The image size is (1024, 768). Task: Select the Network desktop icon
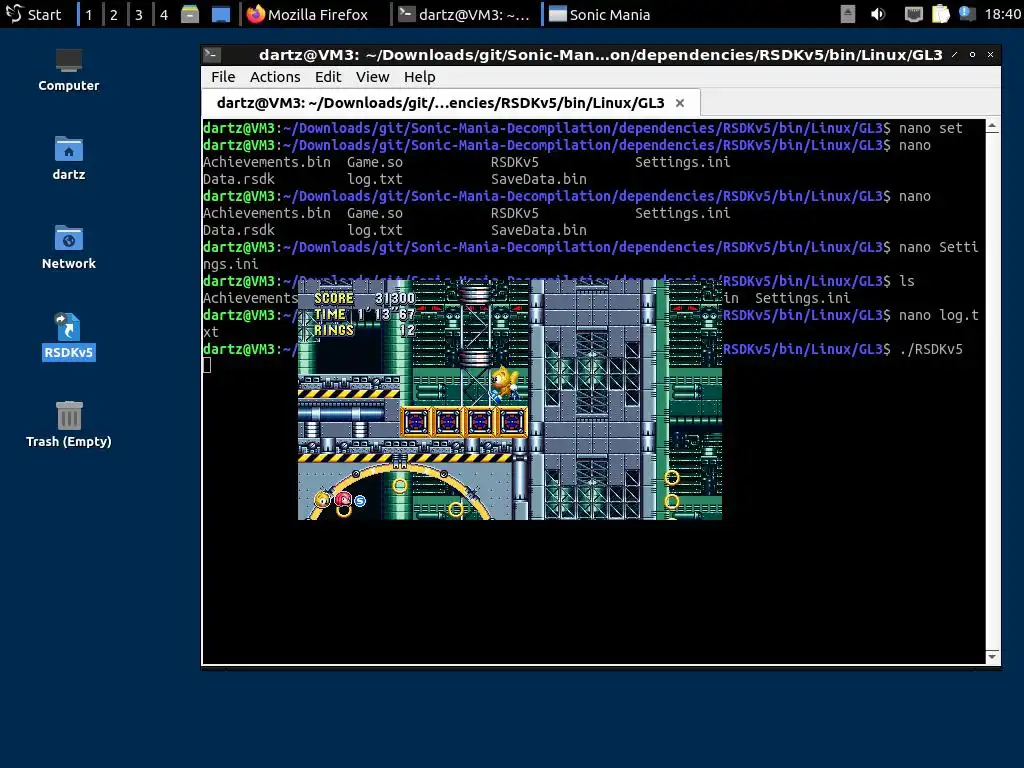point(69,247)
